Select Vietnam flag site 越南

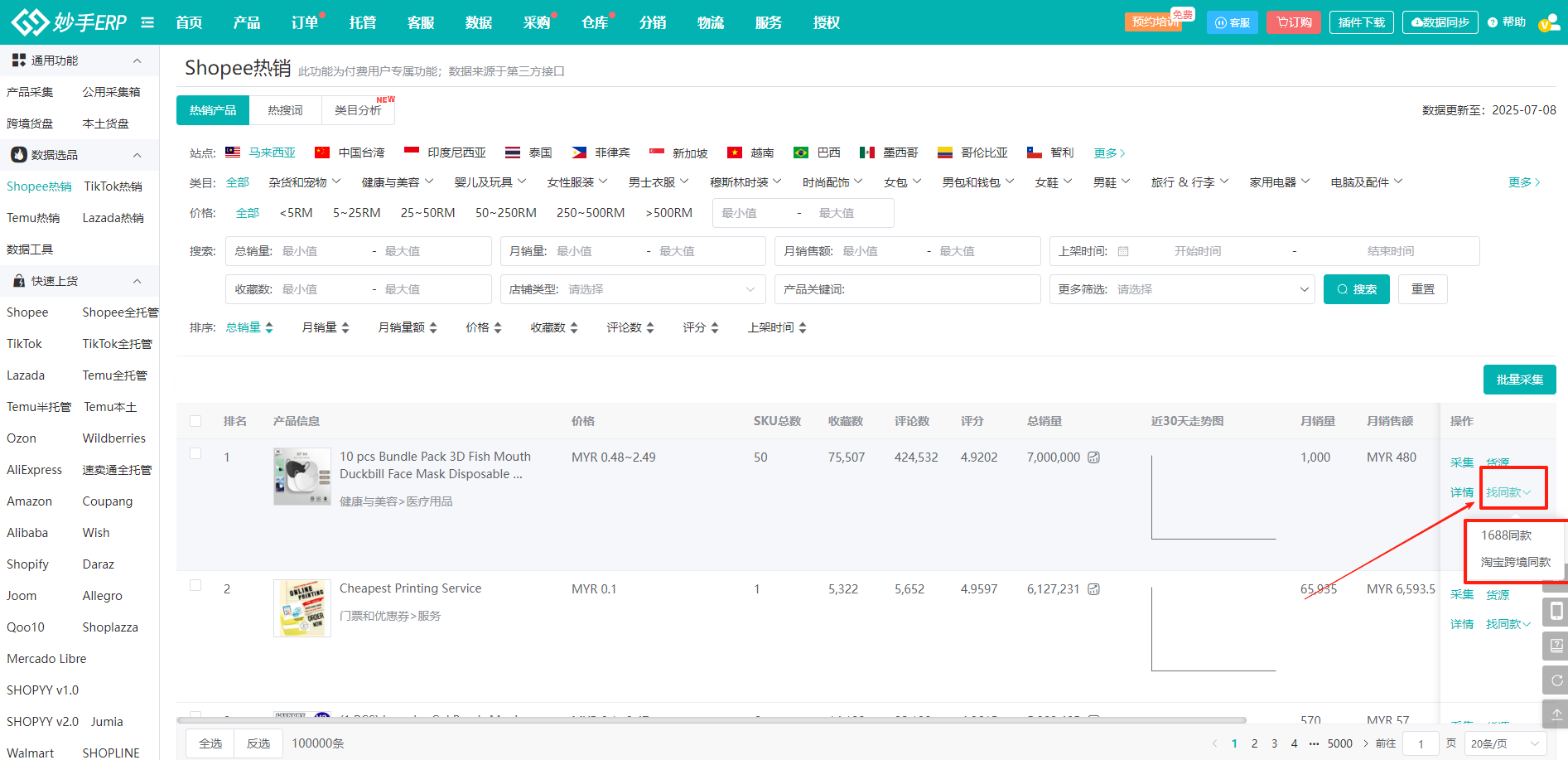[750, 152]
